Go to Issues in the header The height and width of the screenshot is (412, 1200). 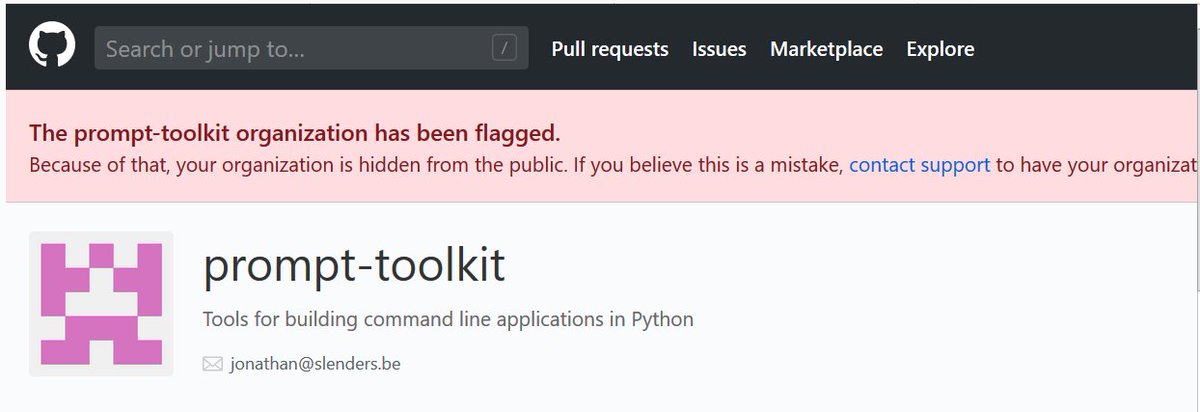[x=719, y=49]
